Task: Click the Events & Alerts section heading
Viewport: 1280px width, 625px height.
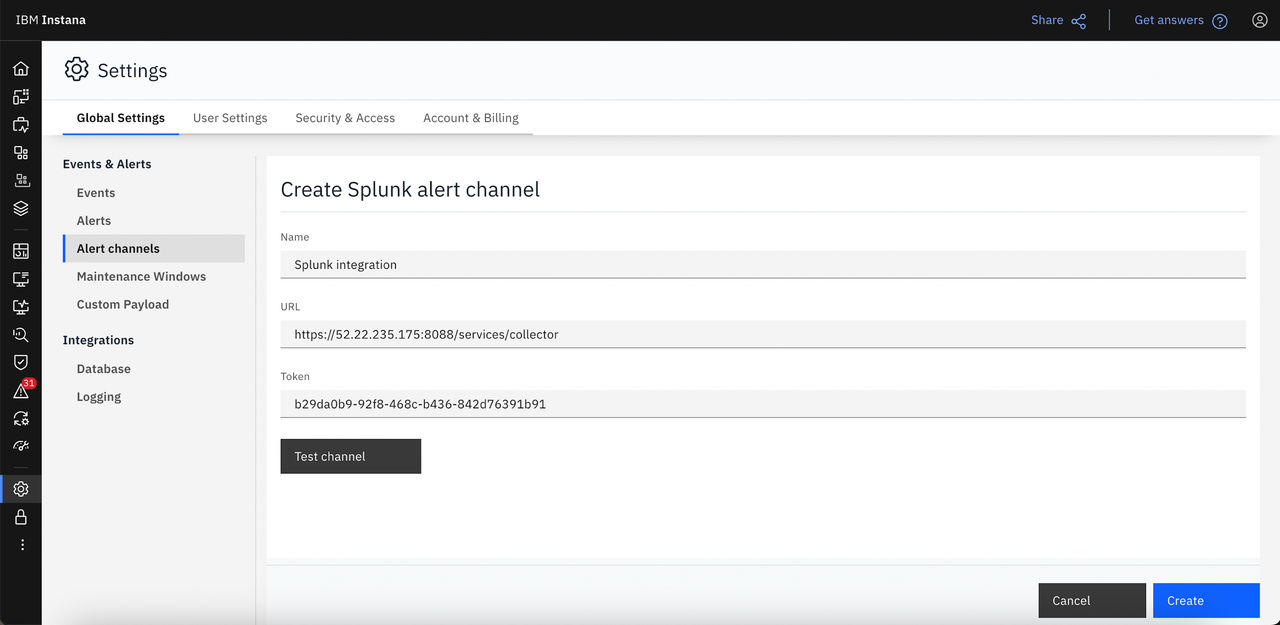Action: coord(107,164)
